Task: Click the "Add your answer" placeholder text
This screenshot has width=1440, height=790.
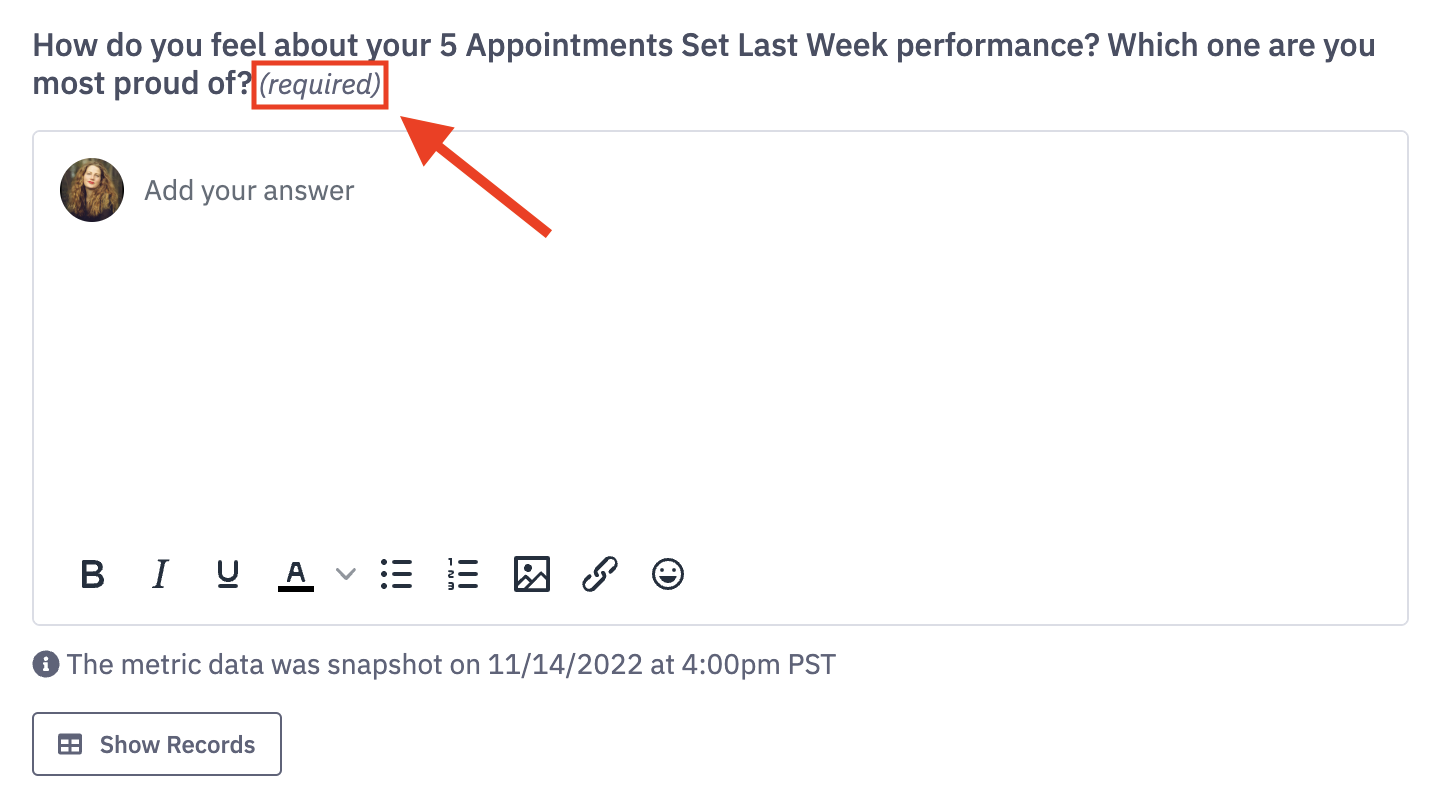Action: [x=249, y=191]
